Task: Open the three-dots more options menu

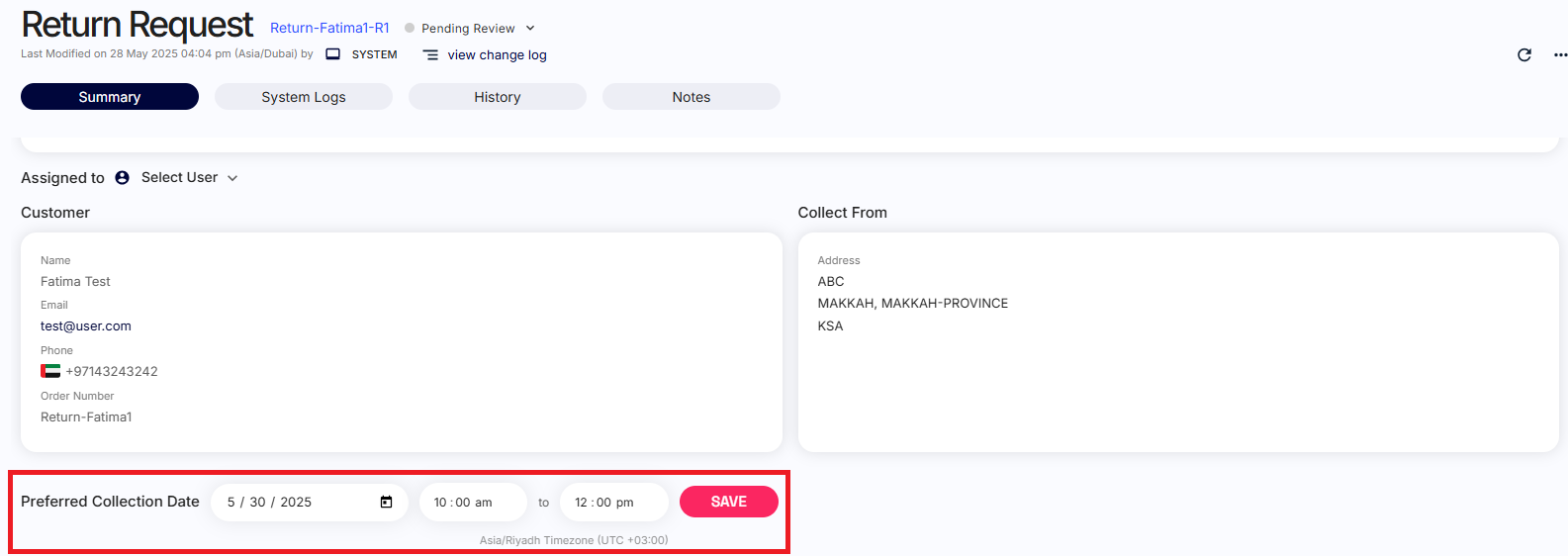Action: coord(1560,55)
